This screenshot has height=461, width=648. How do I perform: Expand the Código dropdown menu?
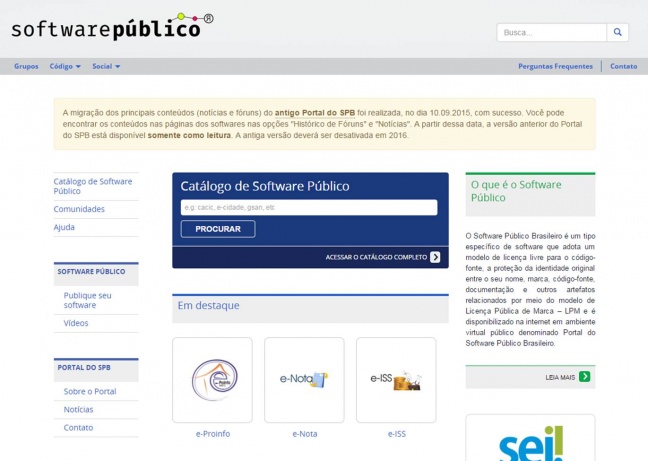click(x=65, y=66)
